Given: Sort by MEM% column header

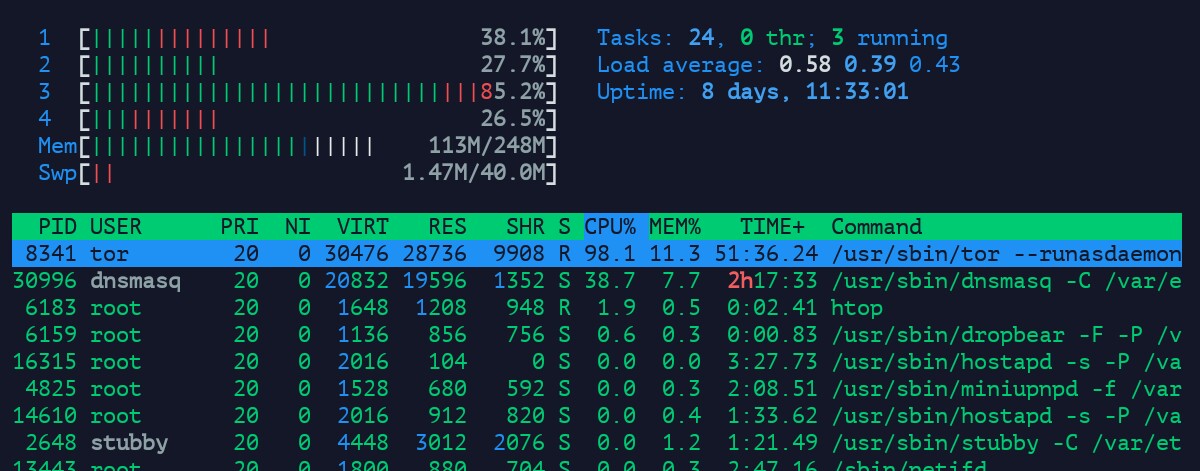Looking at the screenshot, I should tap(675, 227).
